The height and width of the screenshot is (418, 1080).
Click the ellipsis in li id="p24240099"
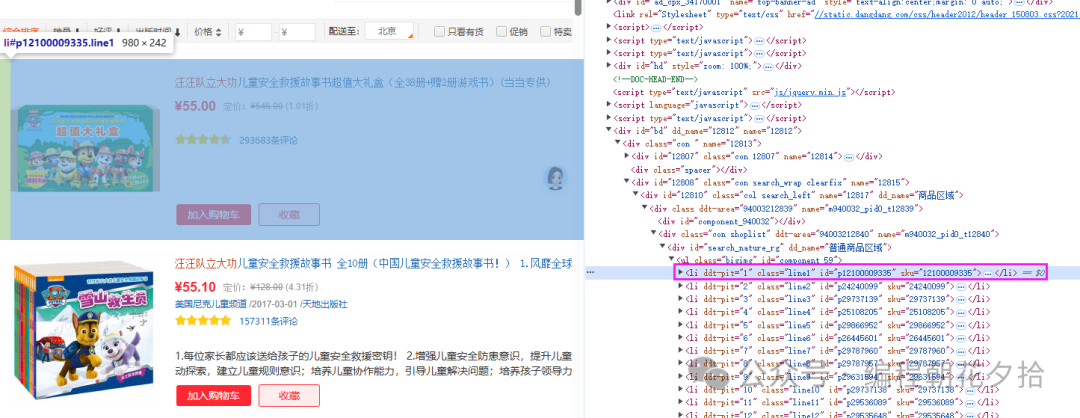962,286
